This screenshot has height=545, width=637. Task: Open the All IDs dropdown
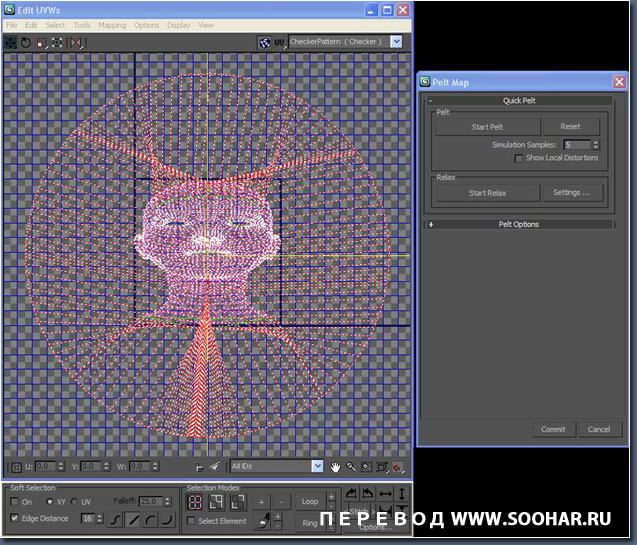tap(317, 466)
